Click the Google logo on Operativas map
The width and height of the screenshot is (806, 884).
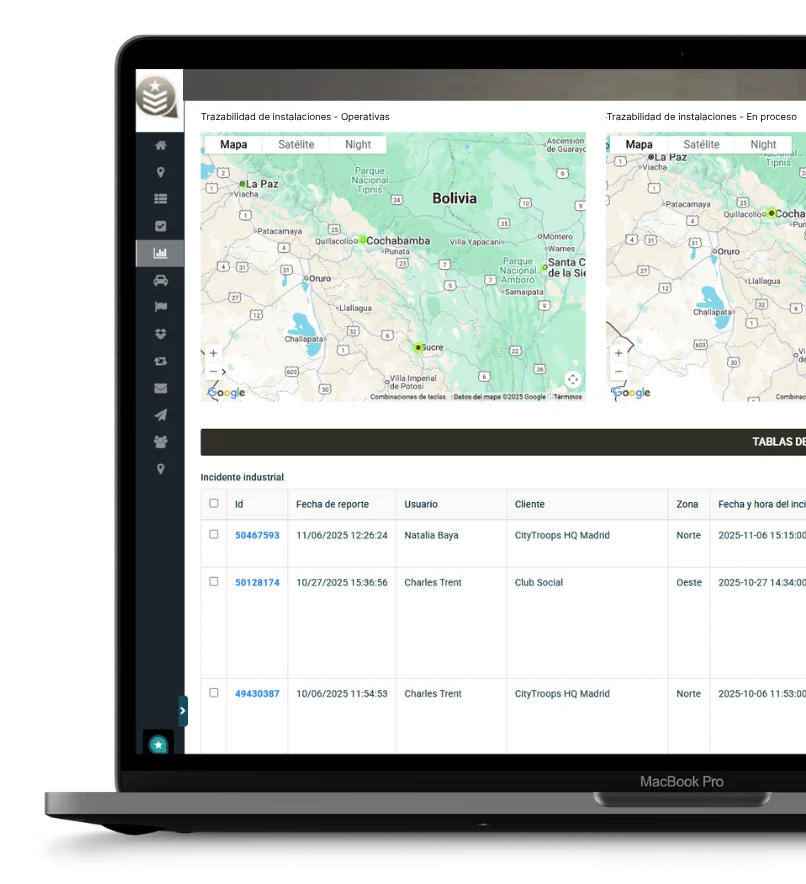tap(226, 392)
